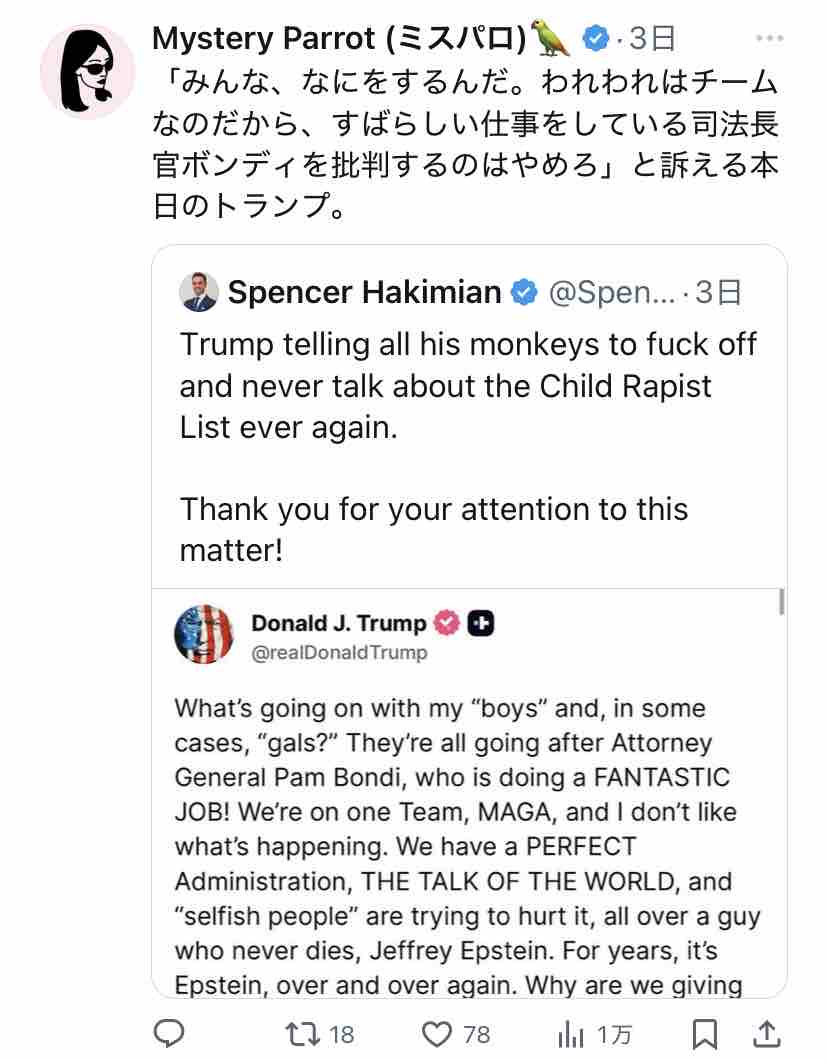The width and height of the screenshot is (828, 1061).
Task: Bookmark this post
Action: click(704, 1034)
